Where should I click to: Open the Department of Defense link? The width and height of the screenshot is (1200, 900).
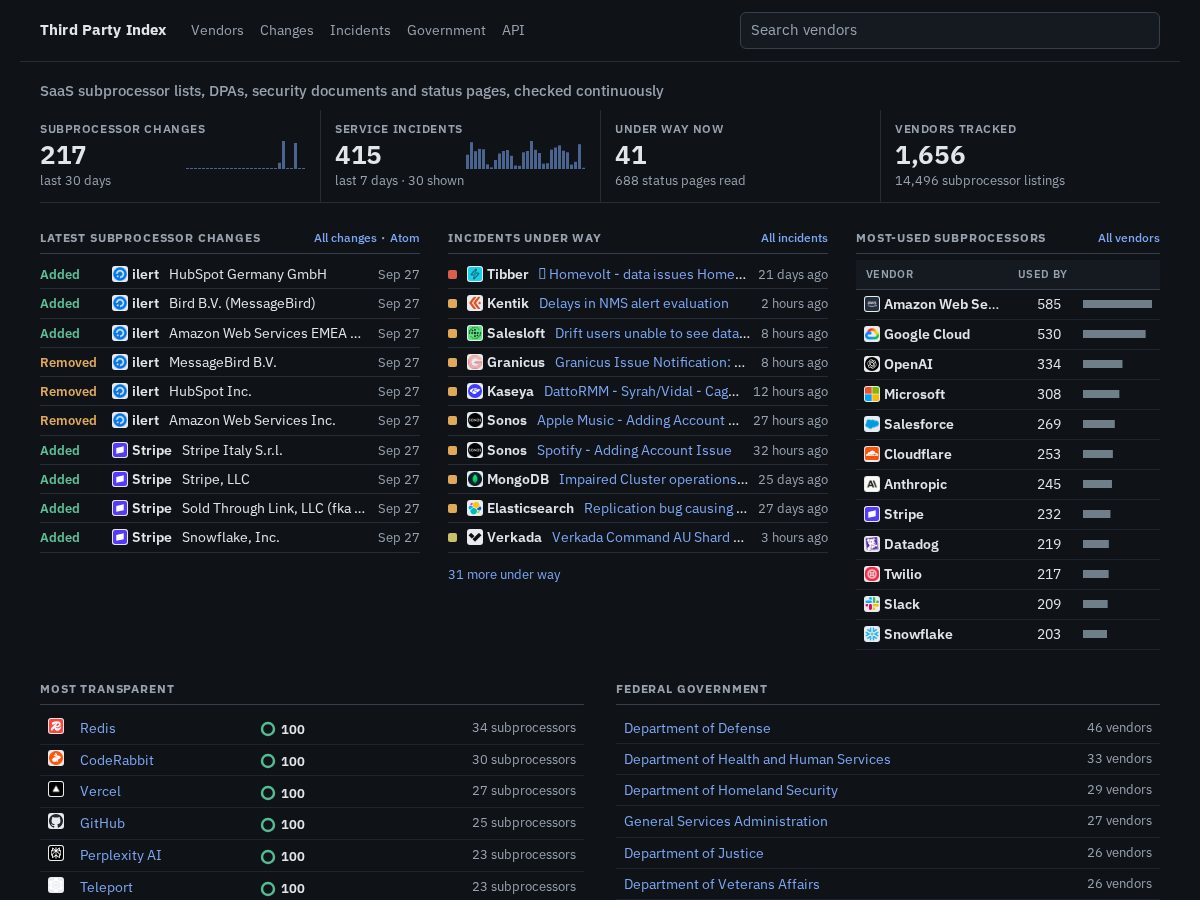click(697, 728)
